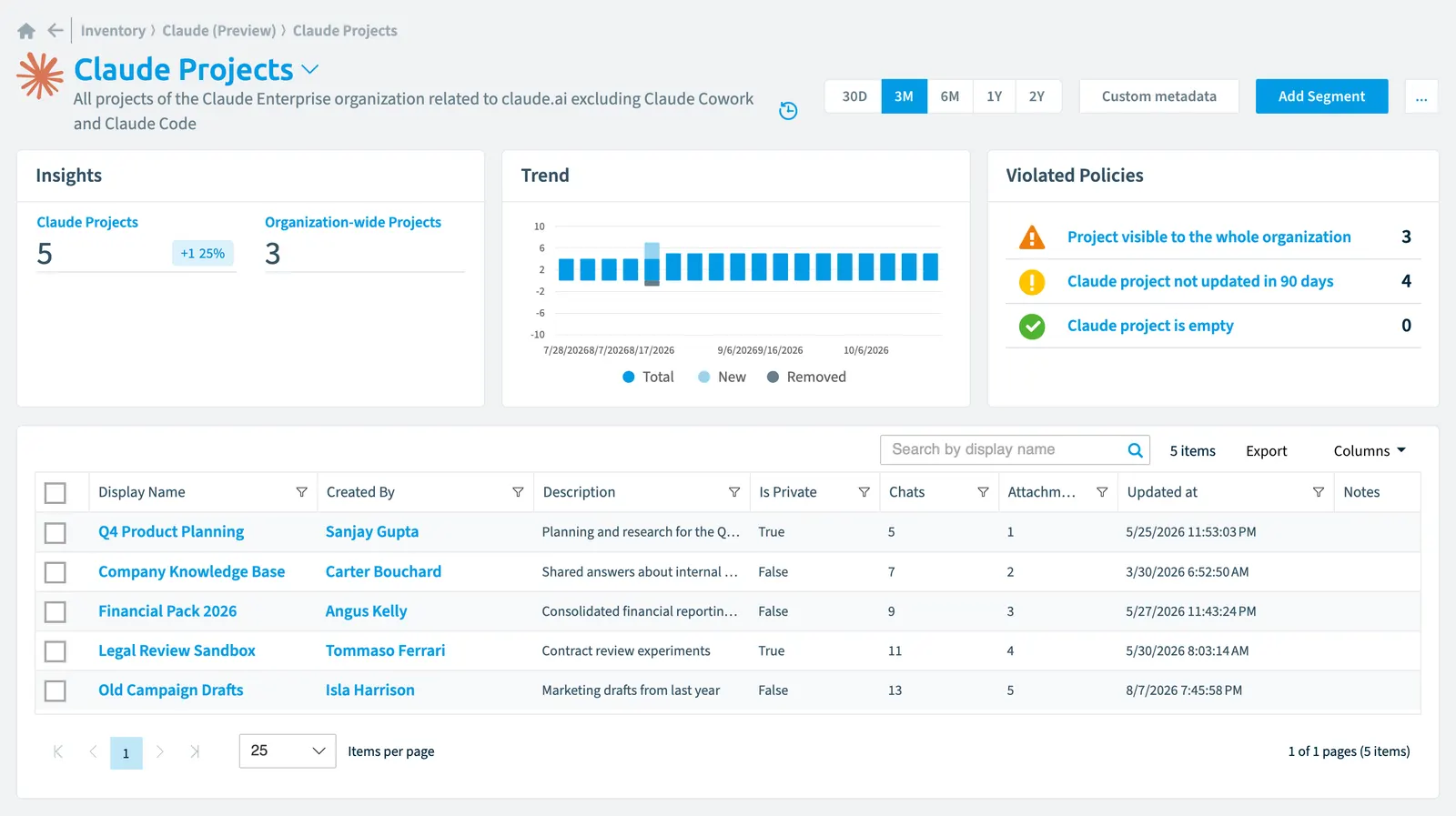Click the search magnifier icon
This screenshot has height=816, width=1456.
[x=1135, y=450]
